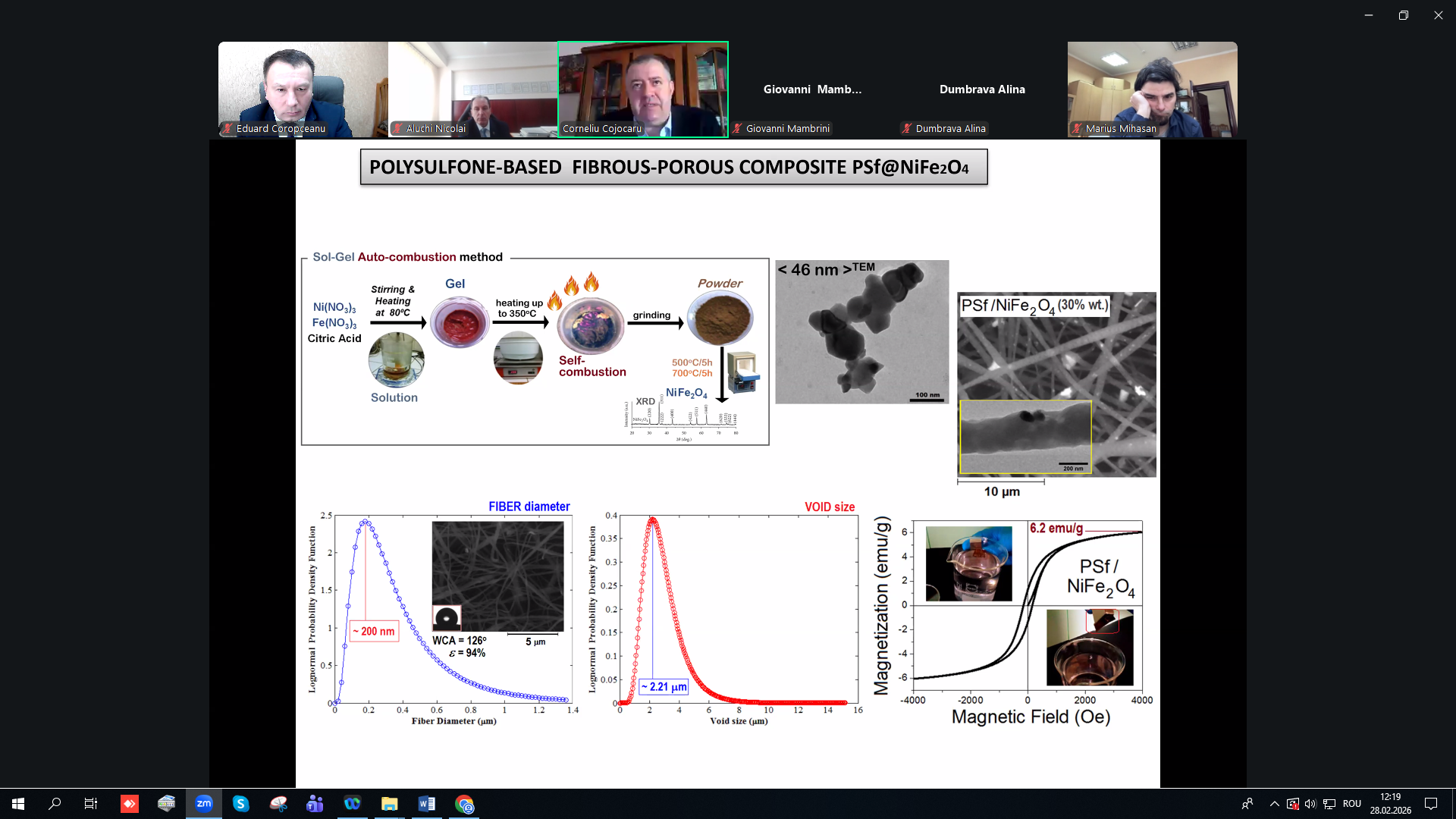Click Task View button on taskbar

(x=91, y=804)
